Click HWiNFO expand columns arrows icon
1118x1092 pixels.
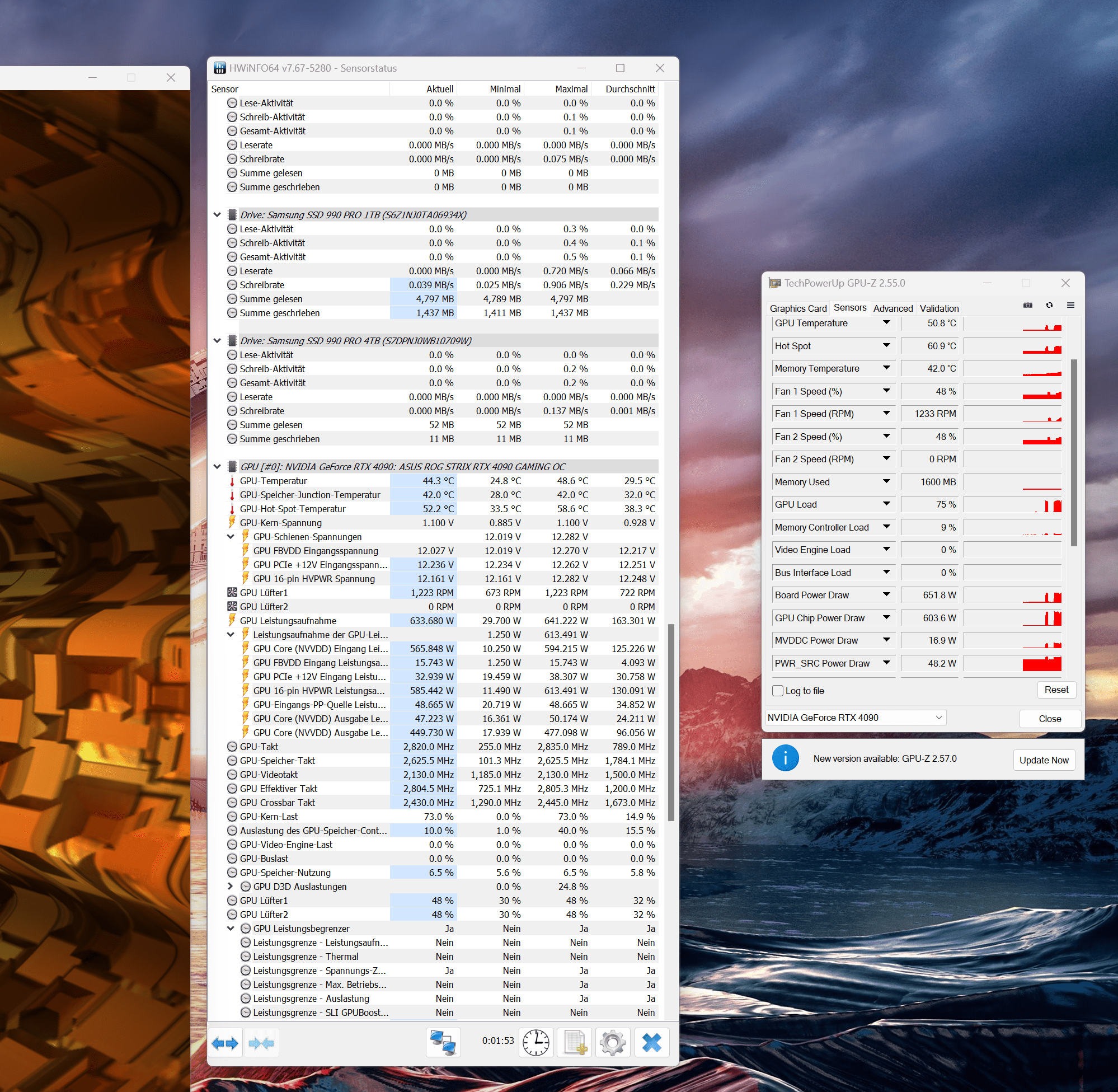tap(225, 1043)
